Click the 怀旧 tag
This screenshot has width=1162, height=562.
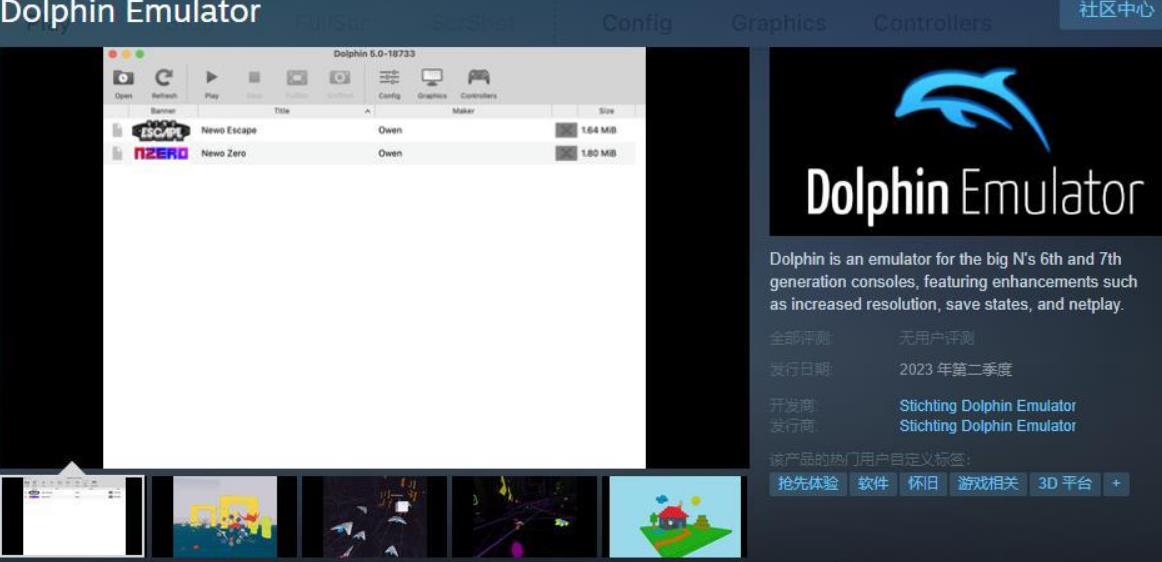pos(923,484)
